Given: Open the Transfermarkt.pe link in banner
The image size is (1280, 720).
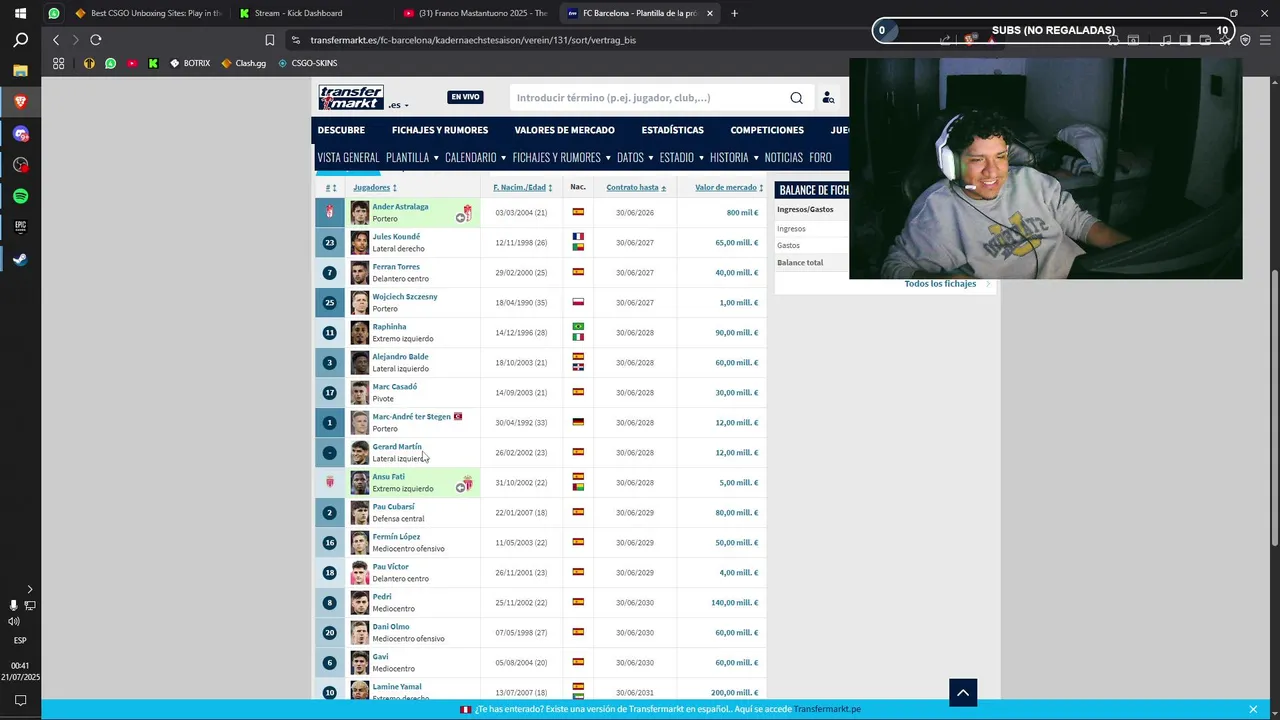Looking at the screenshot, I should click(827, 709).
